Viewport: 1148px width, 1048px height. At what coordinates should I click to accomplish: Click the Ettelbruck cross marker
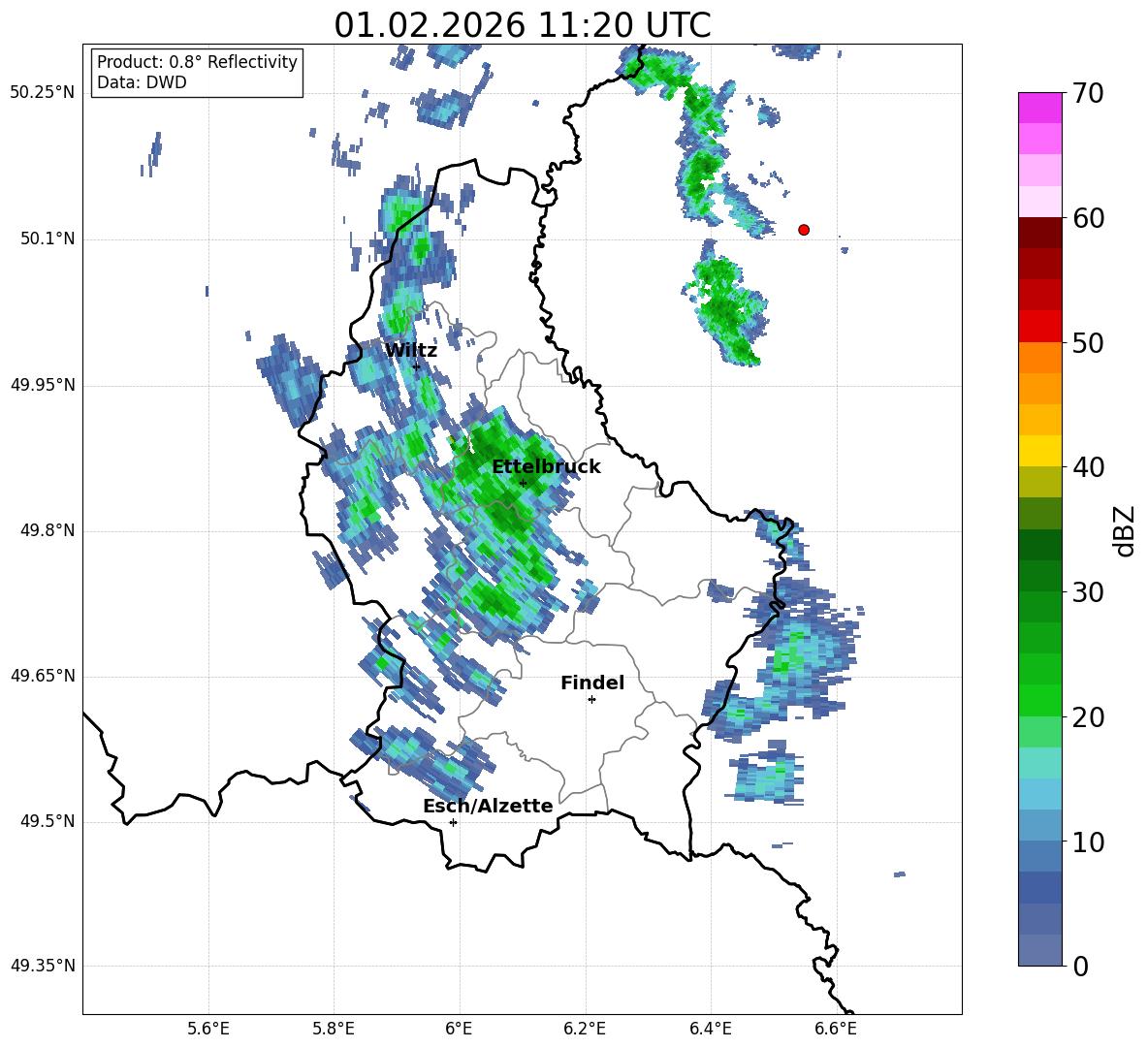click(523, 483)
